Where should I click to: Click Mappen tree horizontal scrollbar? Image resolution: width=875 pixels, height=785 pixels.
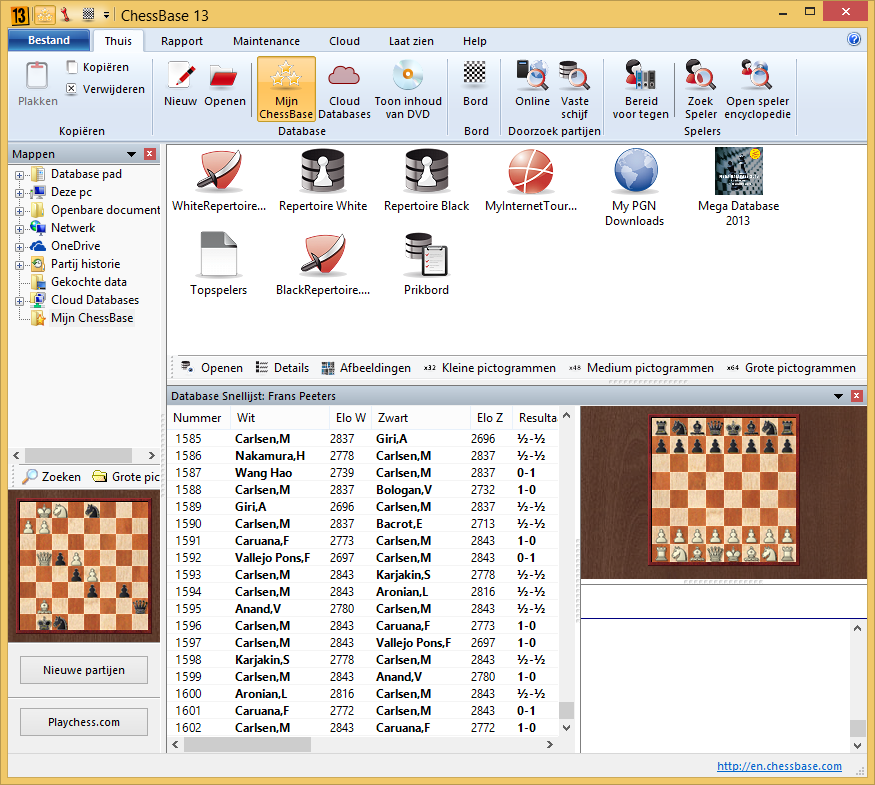(78, 455)
